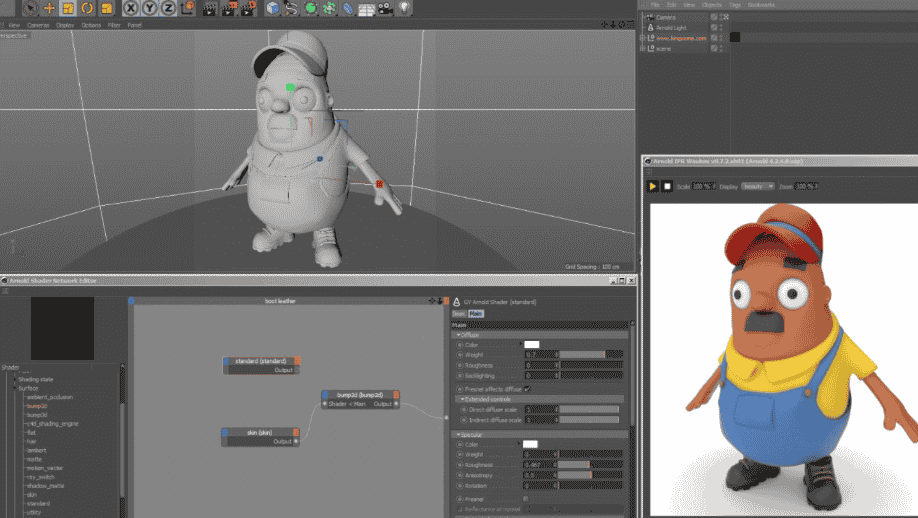
Task: Open the spline pen tool
Action: (291, 8)
